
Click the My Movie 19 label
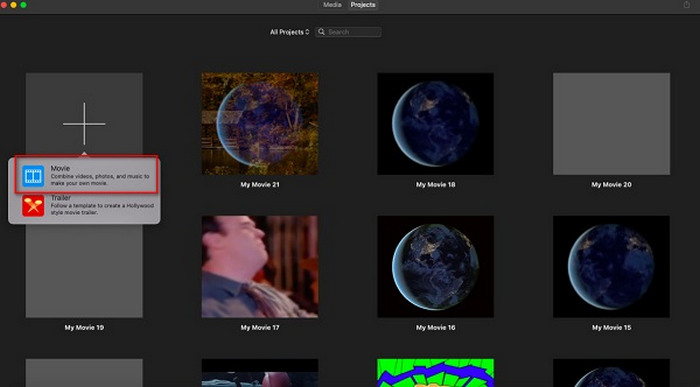pyautogui.click(x=84, y=327)
